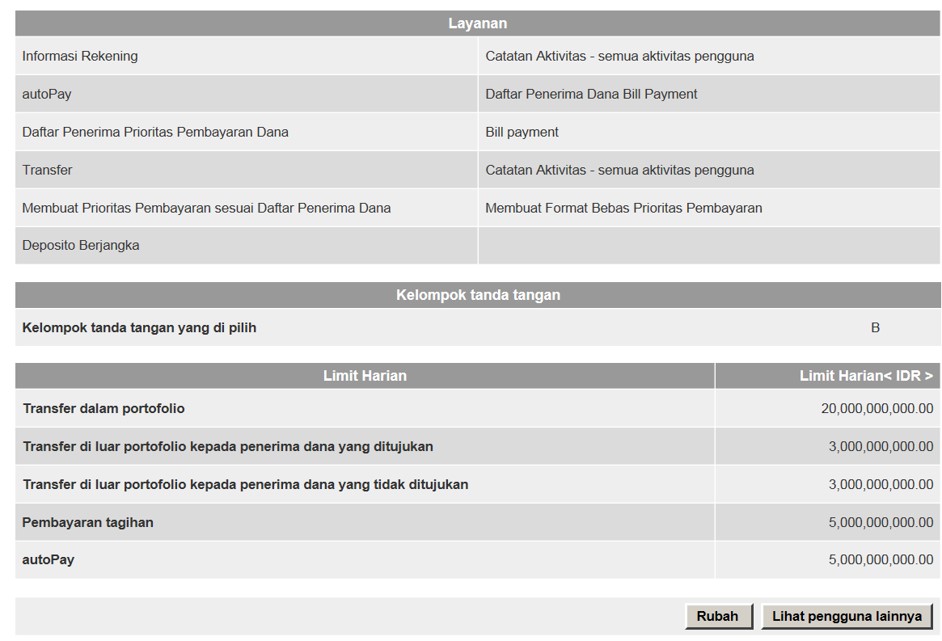Click the Rubah button
The height and width of the screenshot is (641, 942).
(x=719, y=616)
